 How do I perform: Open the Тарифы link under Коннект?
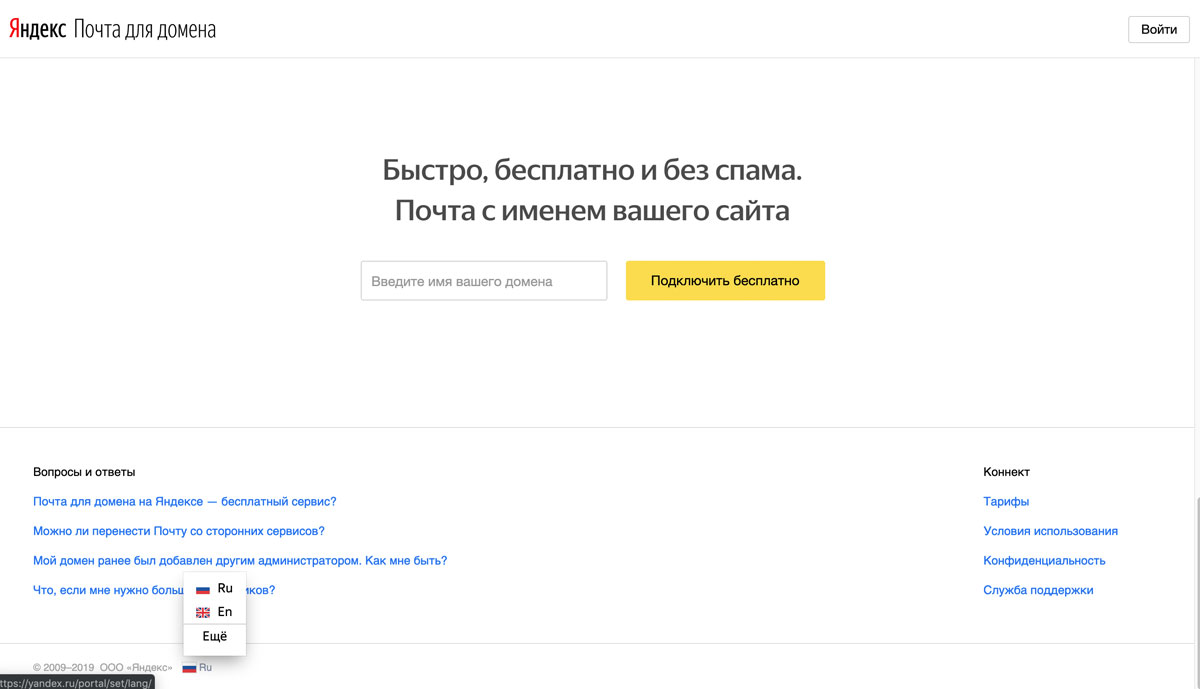[1006, 501]
